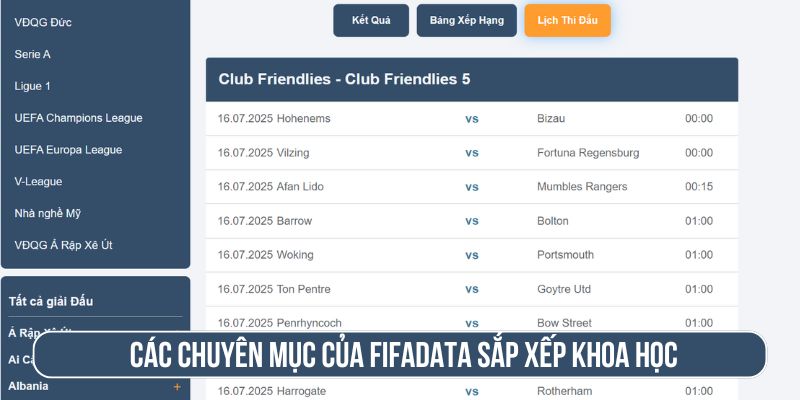Open the Kết Quả tab

click(371, 20)
